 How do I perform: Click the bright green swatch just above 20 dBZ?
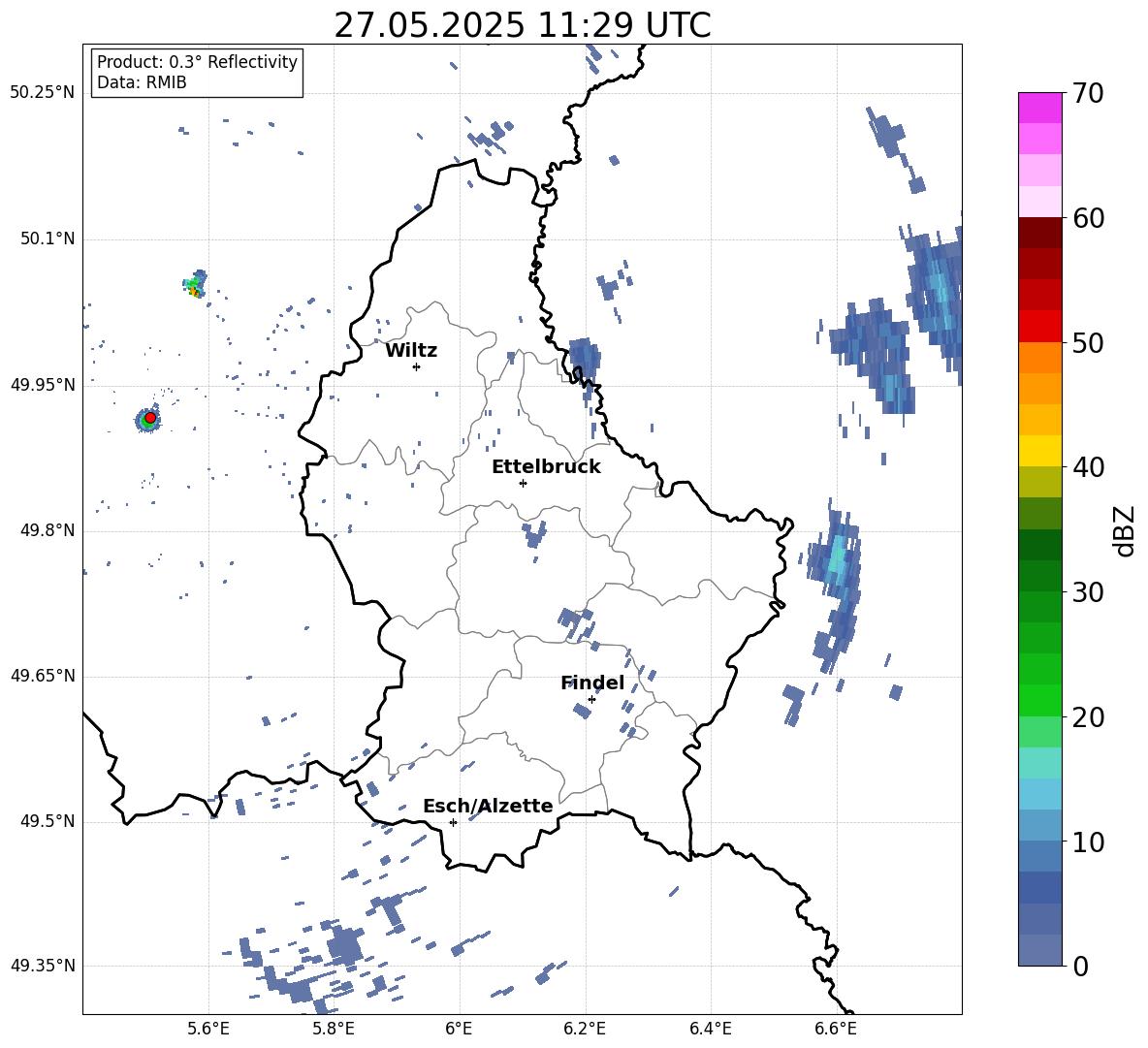click(1039, 700)
